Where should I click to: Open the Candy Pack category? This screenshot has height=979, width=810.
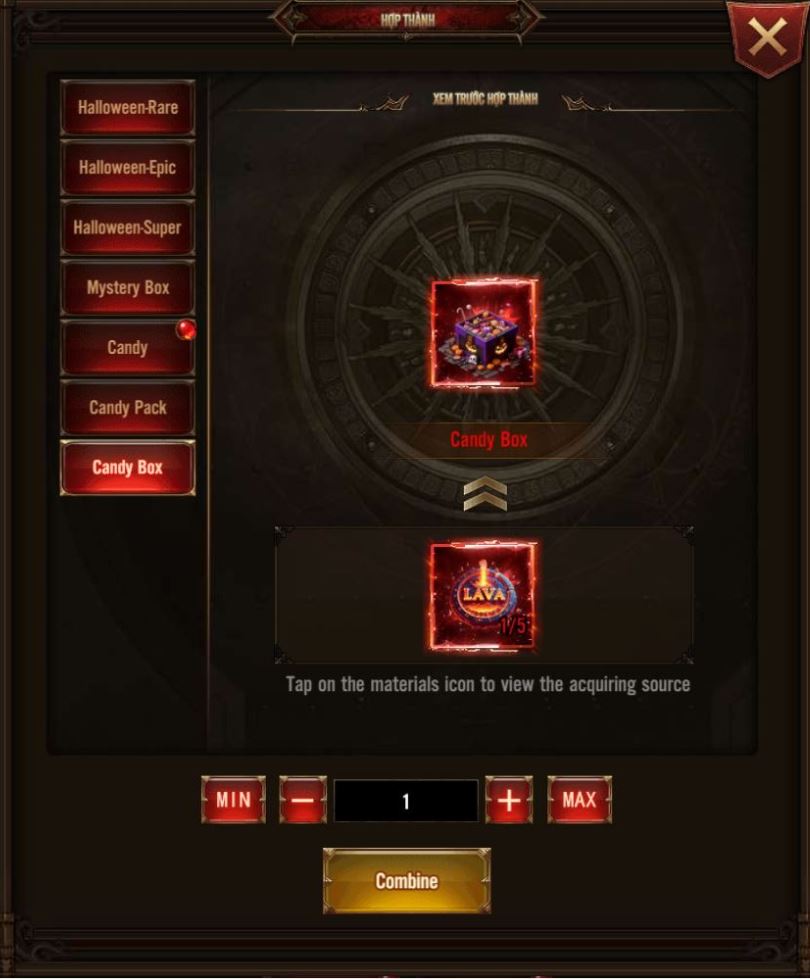pyautogui.click(x=128, y=407)
